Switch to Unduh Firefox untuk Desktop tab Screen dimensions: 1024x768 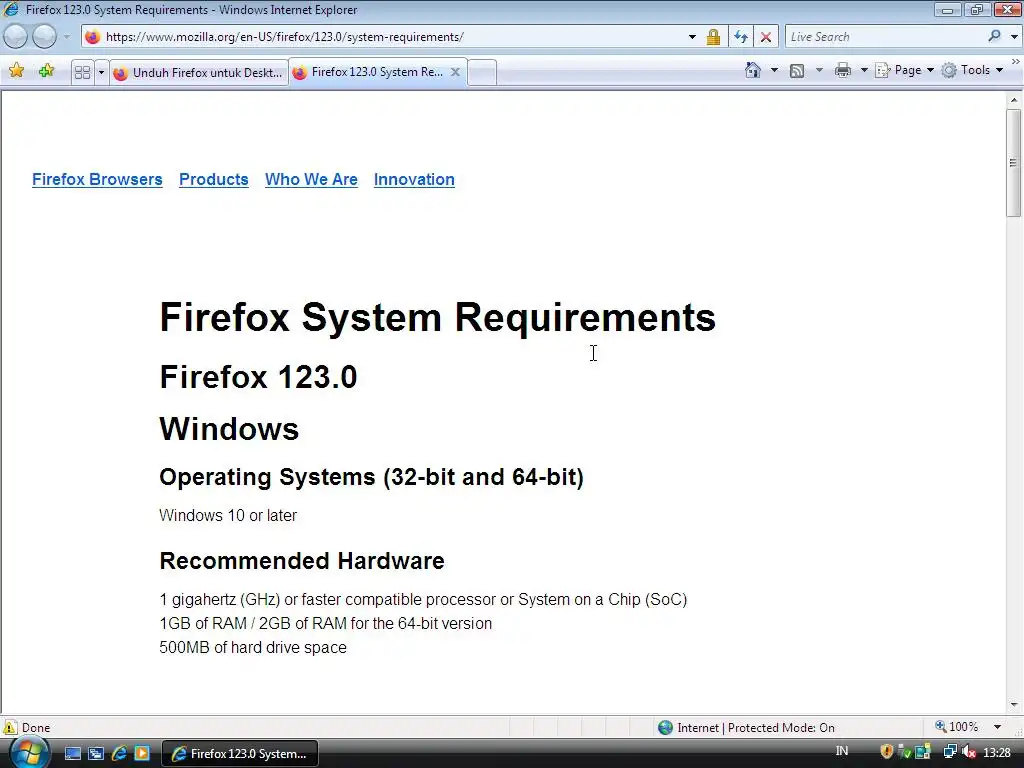[199, 72]
